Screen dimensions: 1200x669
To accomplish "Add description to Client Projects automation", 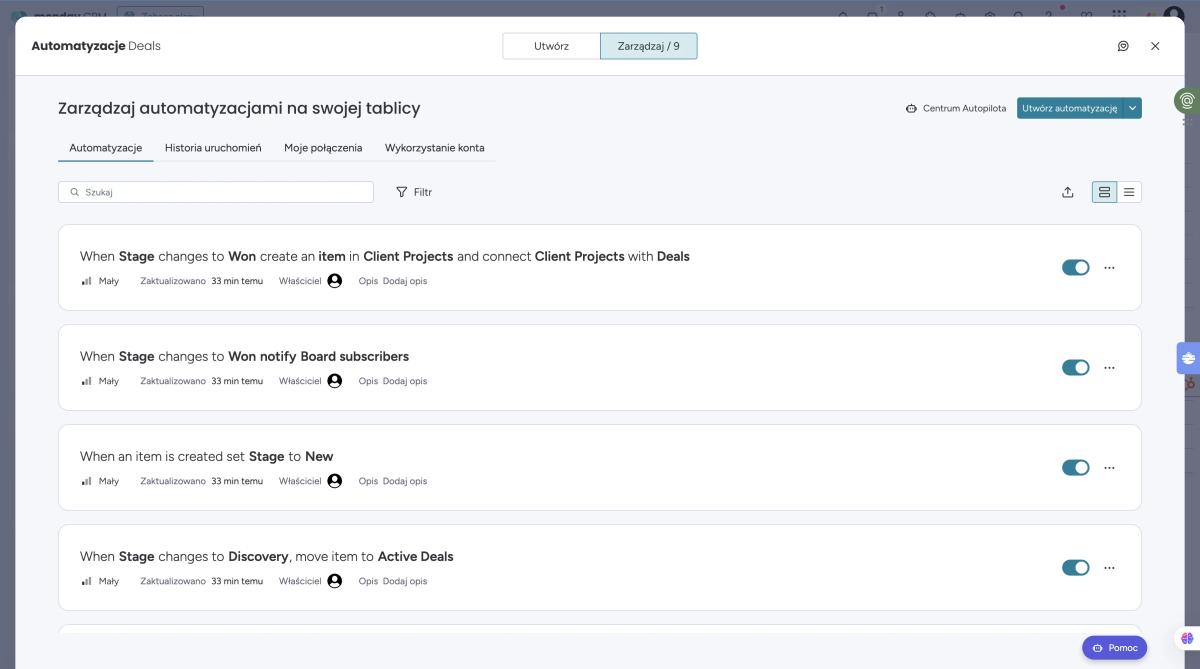I will [405, 281].
